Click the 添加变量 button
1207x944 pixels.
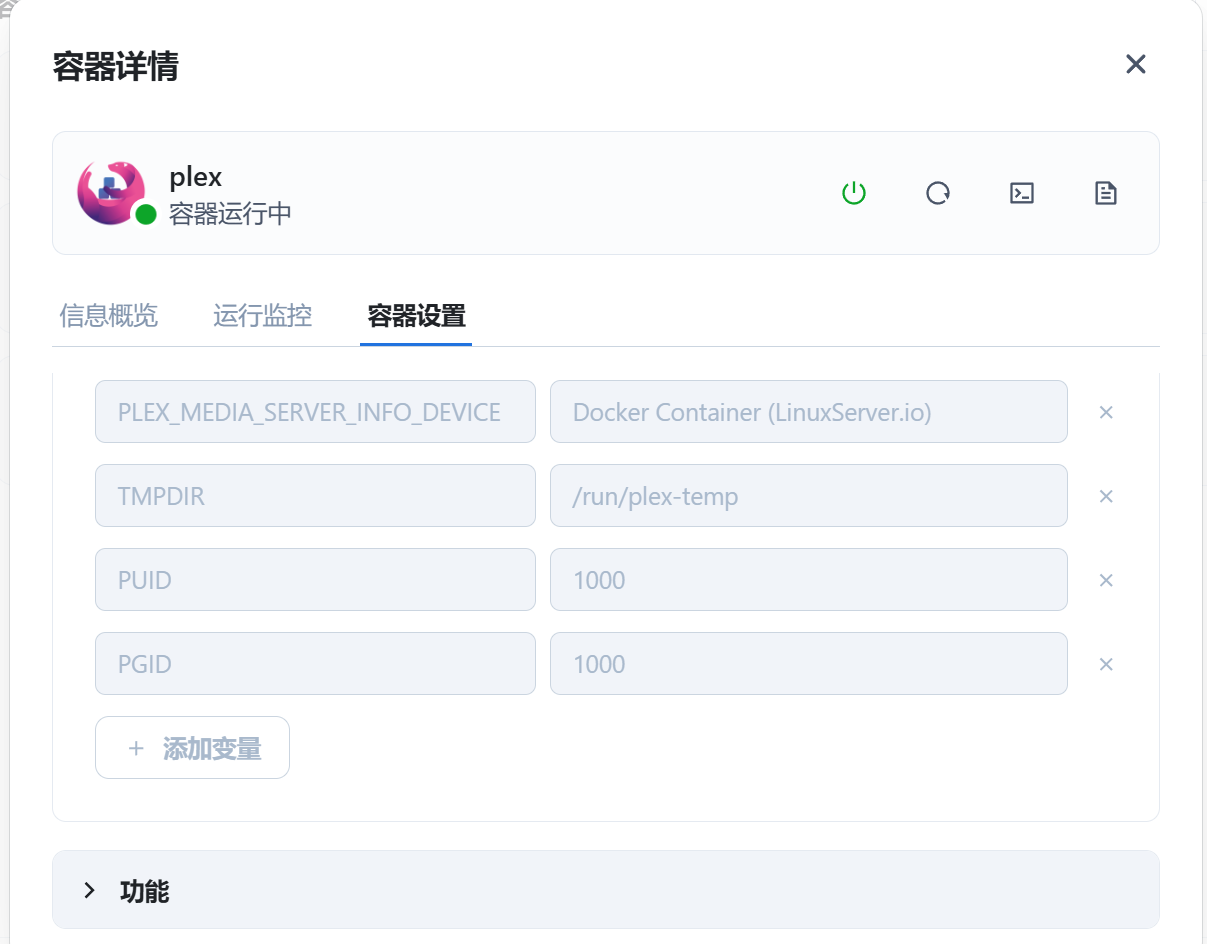(192, 747)
